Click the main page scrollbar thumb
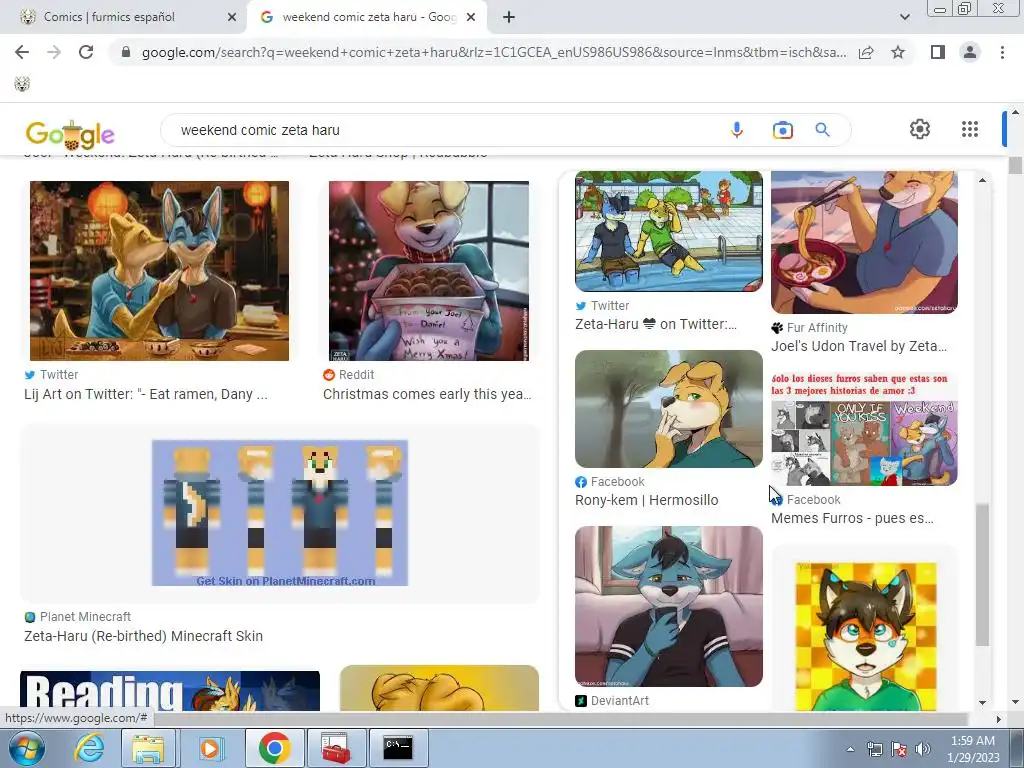The image size is (1024, 768). (1015, 166)
